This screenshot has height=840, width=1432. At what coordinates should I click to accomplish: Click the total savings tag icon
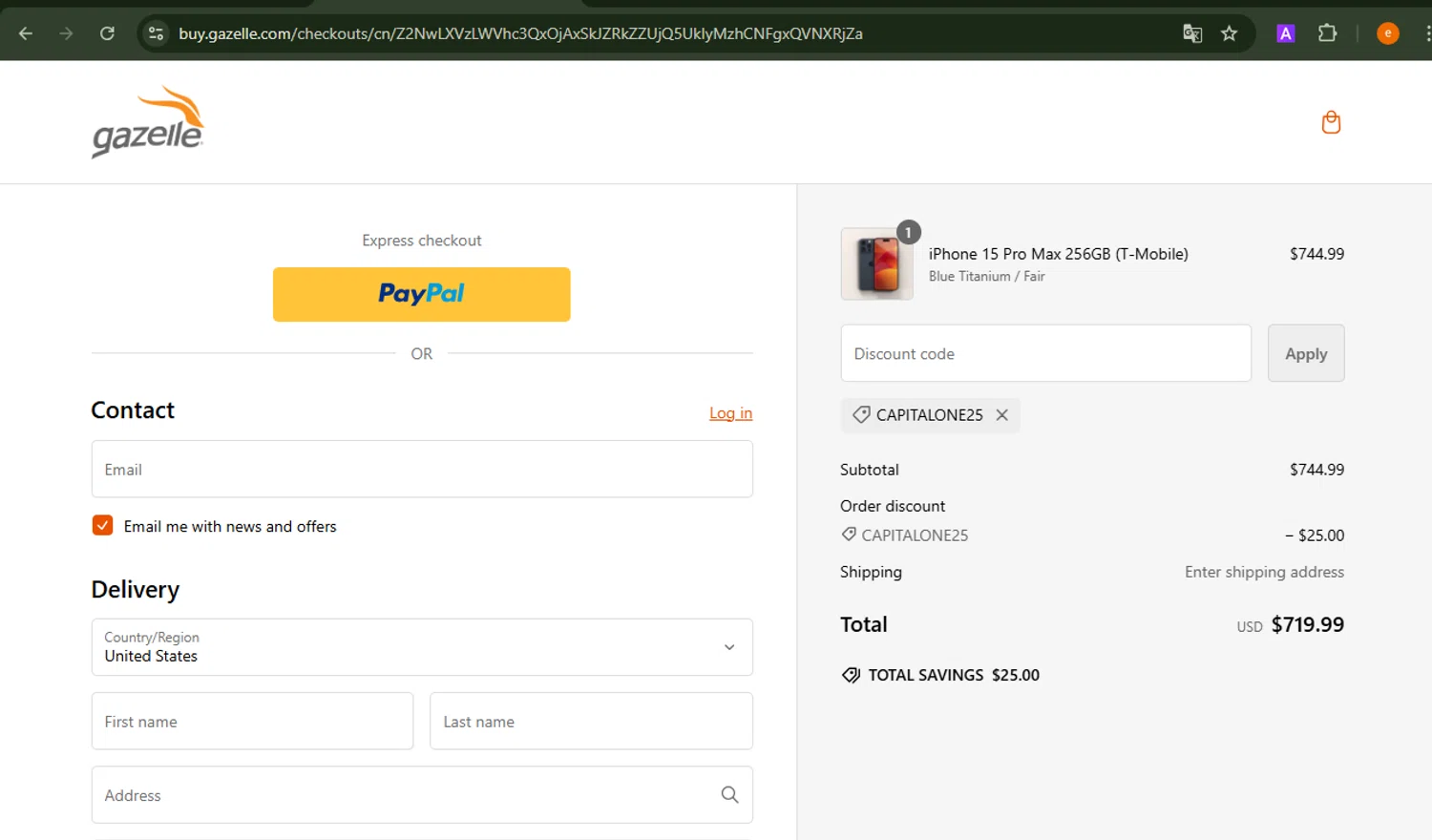(851, 675)
